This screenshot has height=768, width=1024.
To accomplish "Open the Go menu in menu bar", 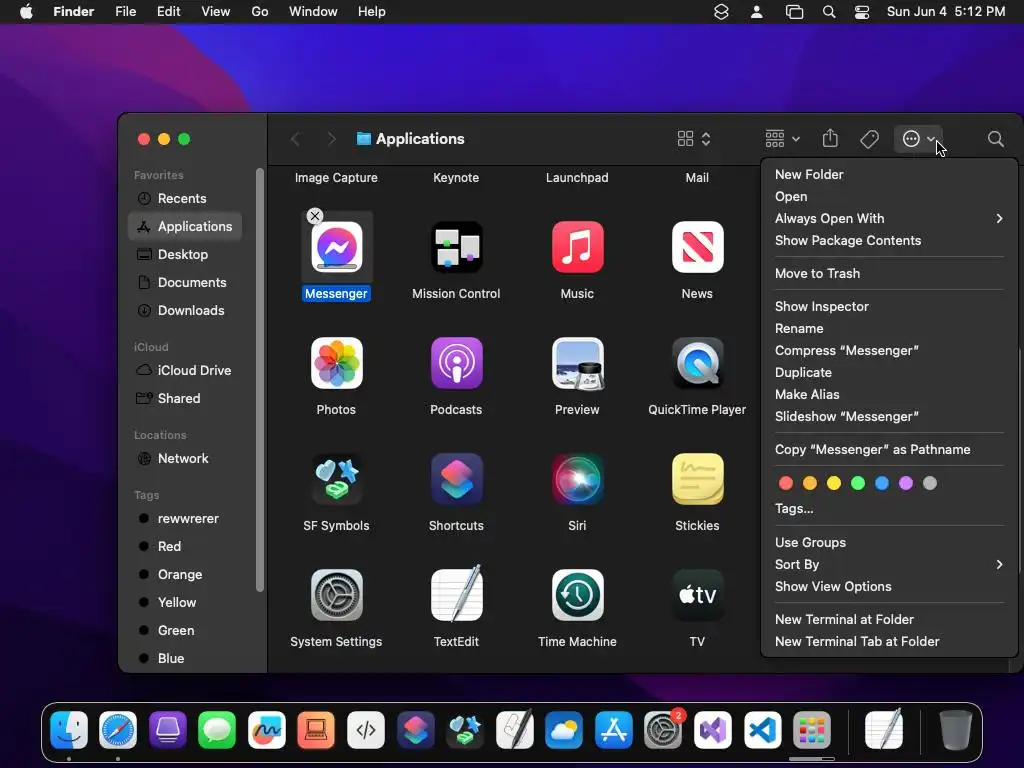I will click(x=260, y=12).
